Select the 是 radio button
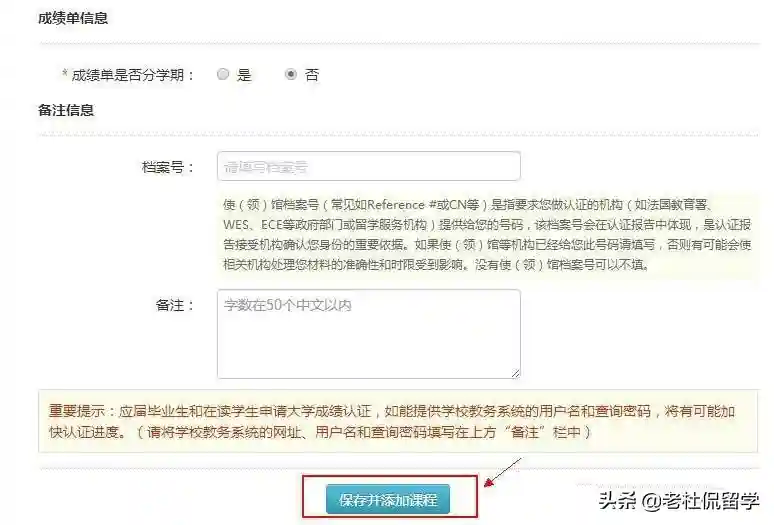The width and height of the screenshot is (774, 525). (223, 75)
